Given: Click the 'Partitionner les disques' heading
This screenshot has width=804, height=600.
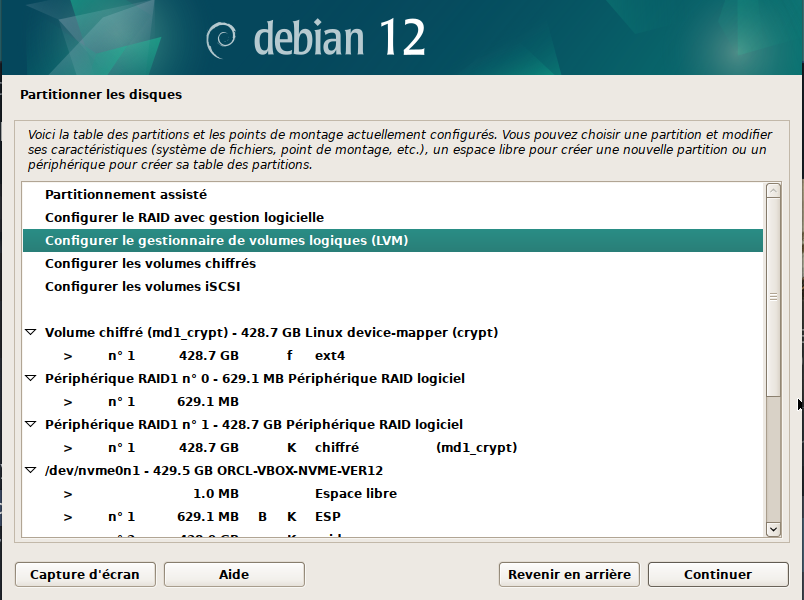Looking at the screenshot, I should coord(101,94).
